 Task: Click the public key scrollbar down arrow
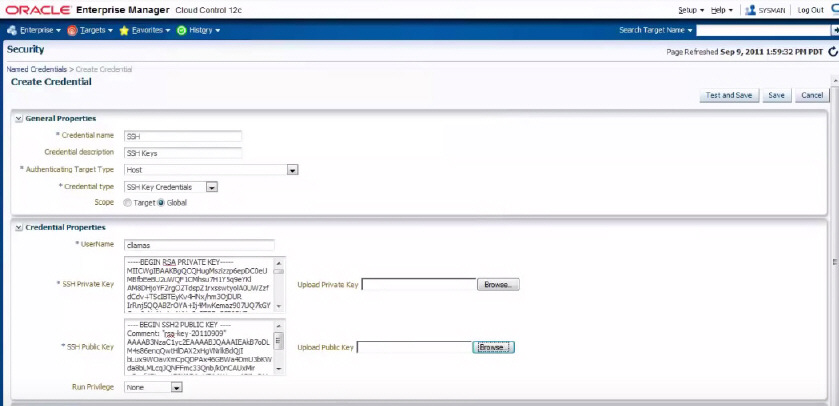tap(279, 370)
